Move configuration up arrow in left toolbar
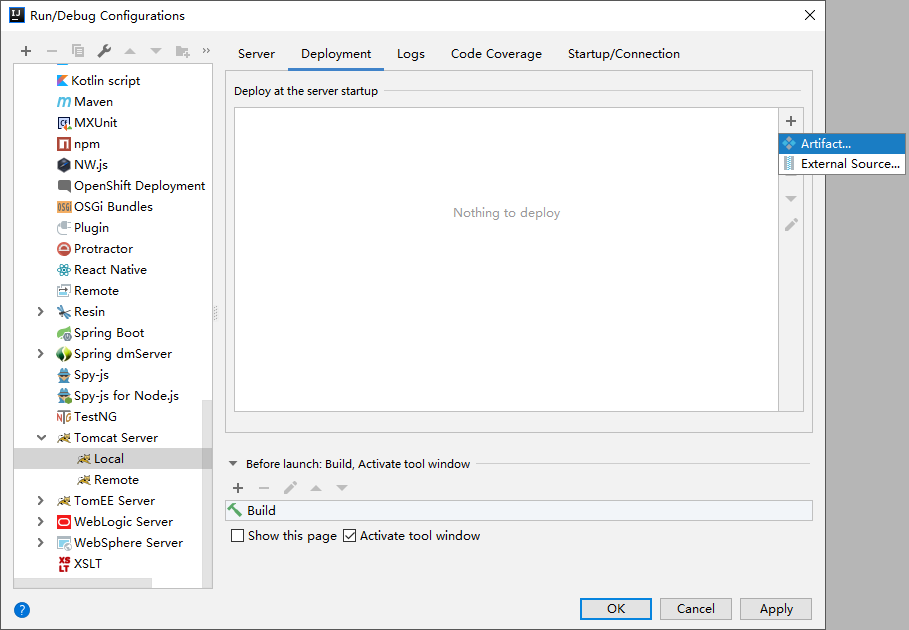 (130, 51)
